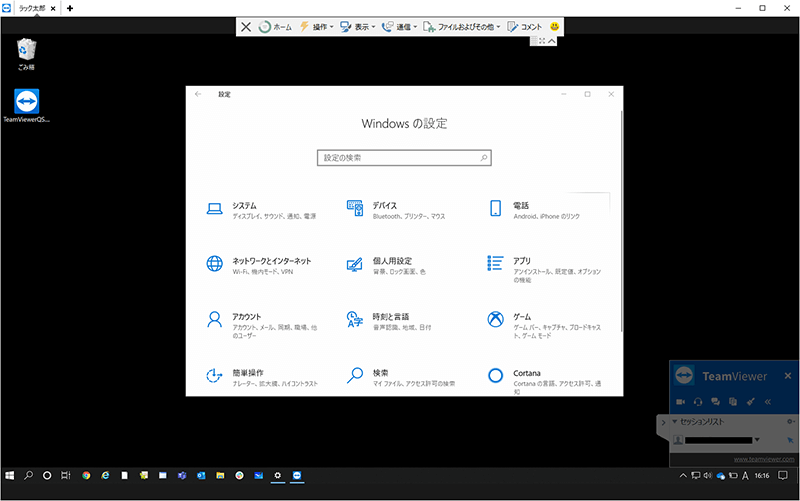Viewport: 800px width, 501px height.
Task: Click the headset audio icon in TeamViewer panel
Action: (x=698, y=402)
